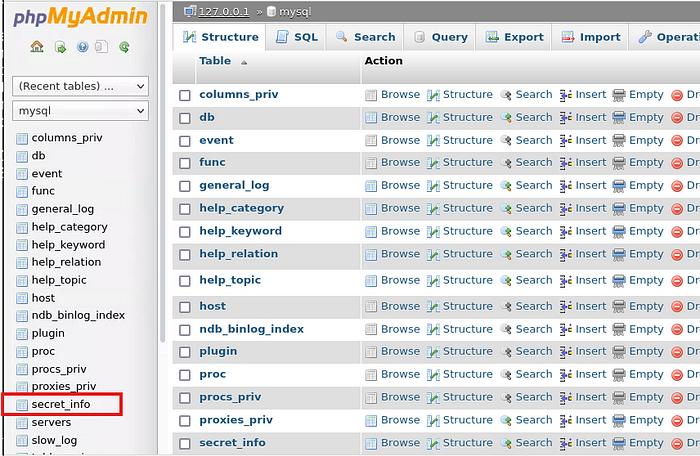
Task: Switch to the Structure tab
Action: point(221,37)
